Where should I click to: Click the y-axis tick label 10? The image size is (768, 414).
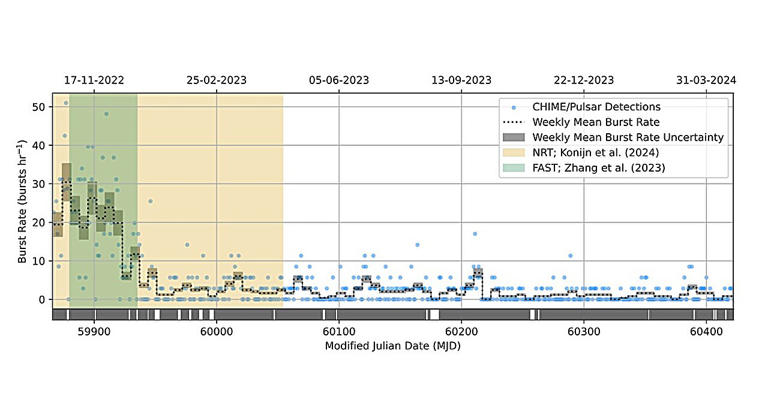(x=39, y=261)
